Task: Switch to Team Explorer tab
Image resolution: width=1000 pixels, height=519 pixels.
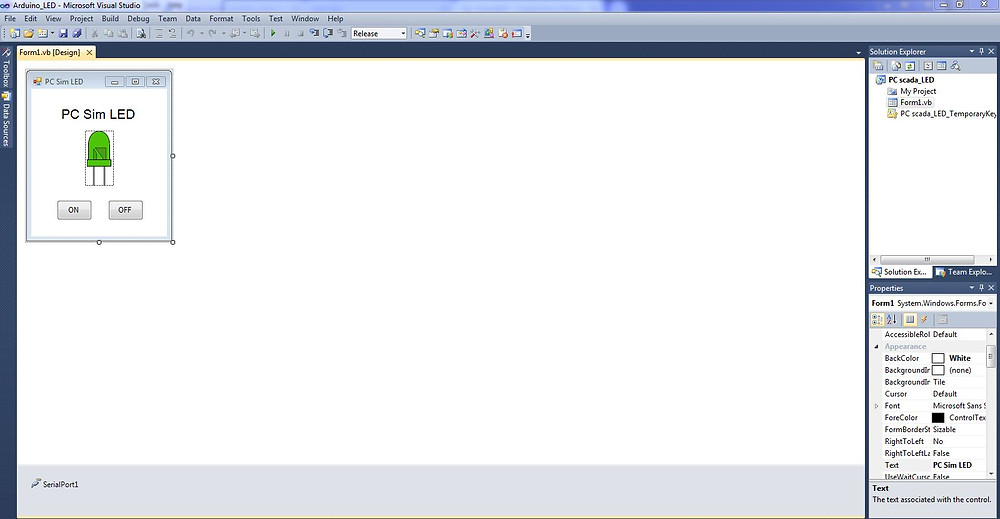Action: coord(964,272)
